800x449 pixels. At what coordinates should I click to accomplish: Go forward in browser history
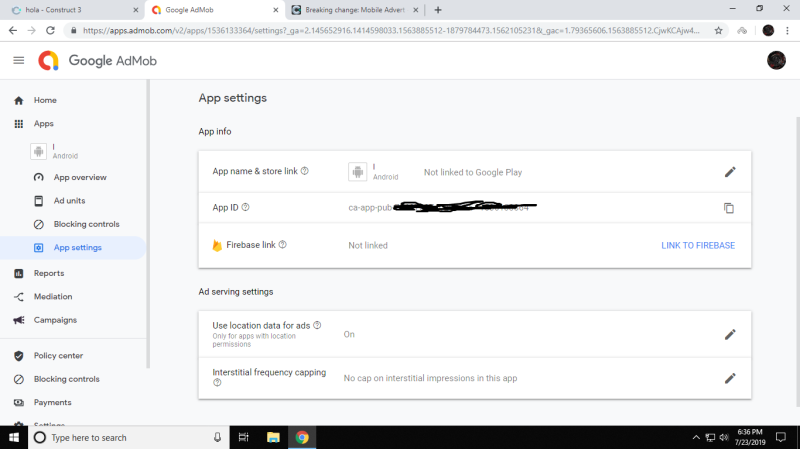pos(32,31)
